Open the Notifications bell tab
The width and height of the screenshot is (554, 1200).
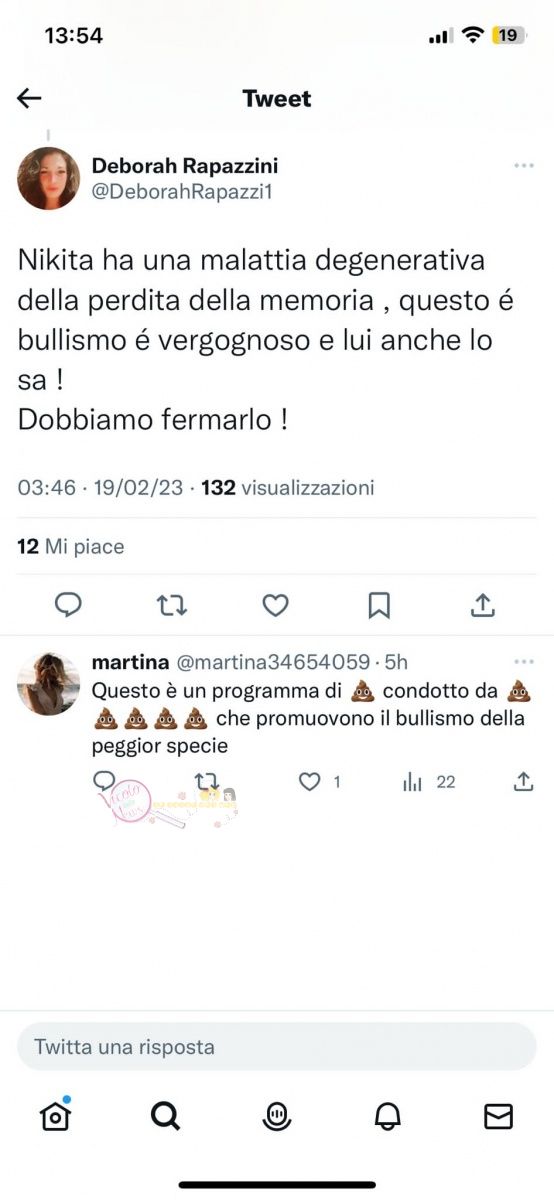tap(387, 1117)
